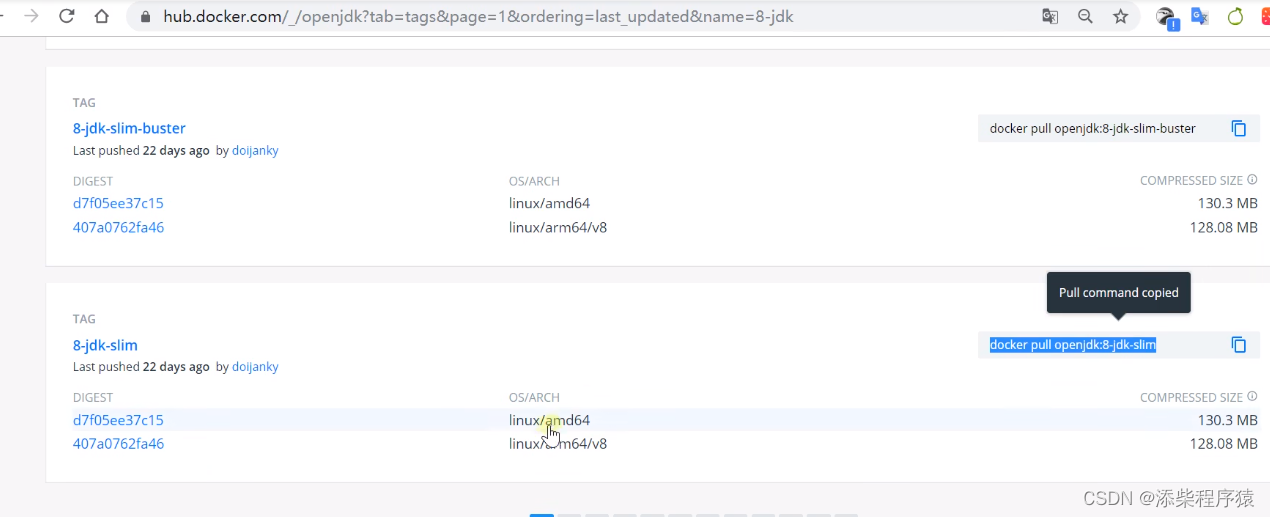
Task: Click 'linux/arm64/v8' in the 8-jdk-slim-buster card
Action: click(558, 227)
